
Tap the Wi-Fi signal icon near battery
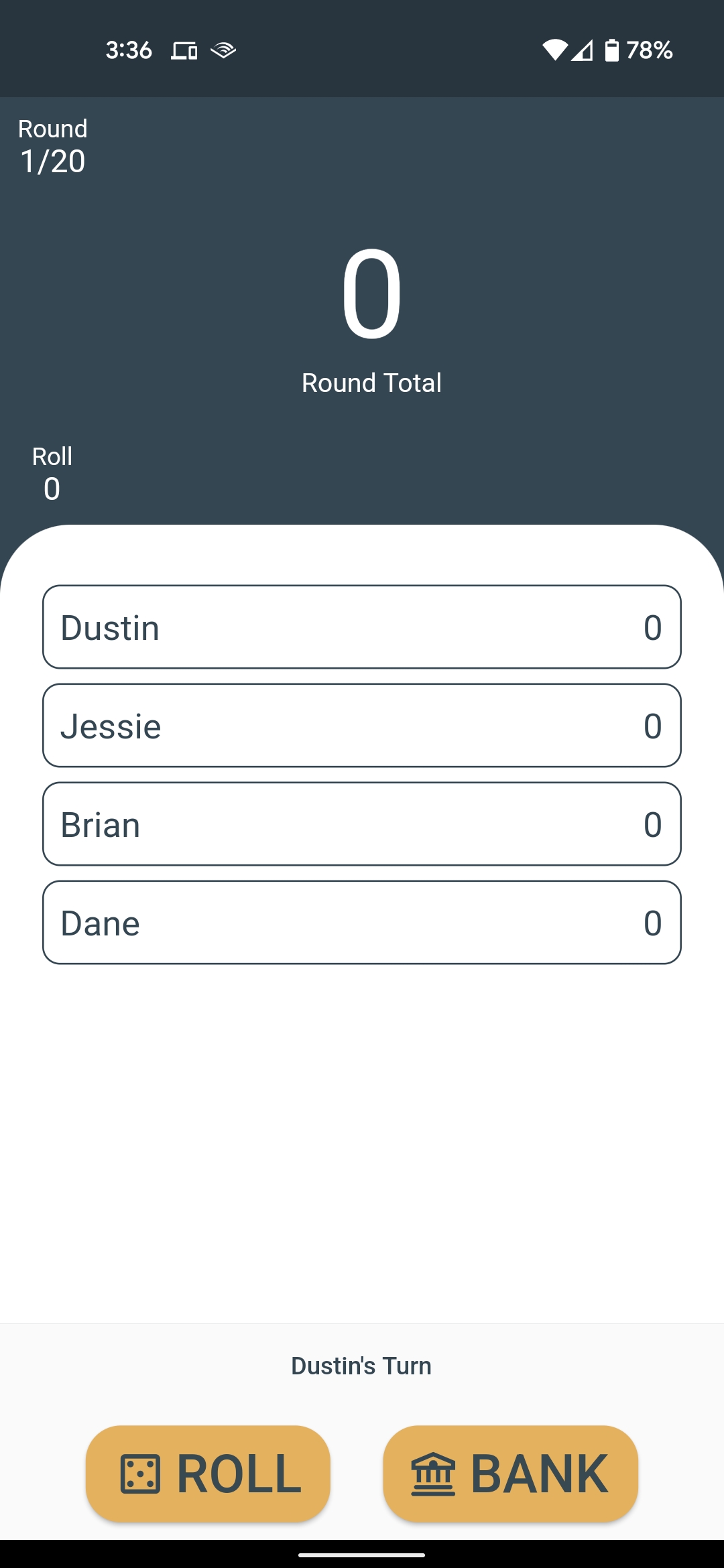(555, 50)
